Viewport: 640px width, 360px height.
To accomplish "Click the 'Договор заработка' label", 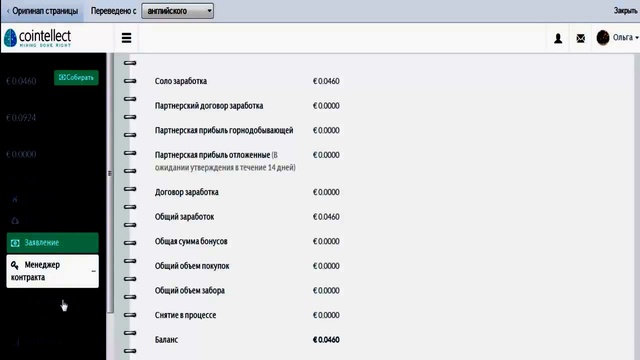I will 187,192.
